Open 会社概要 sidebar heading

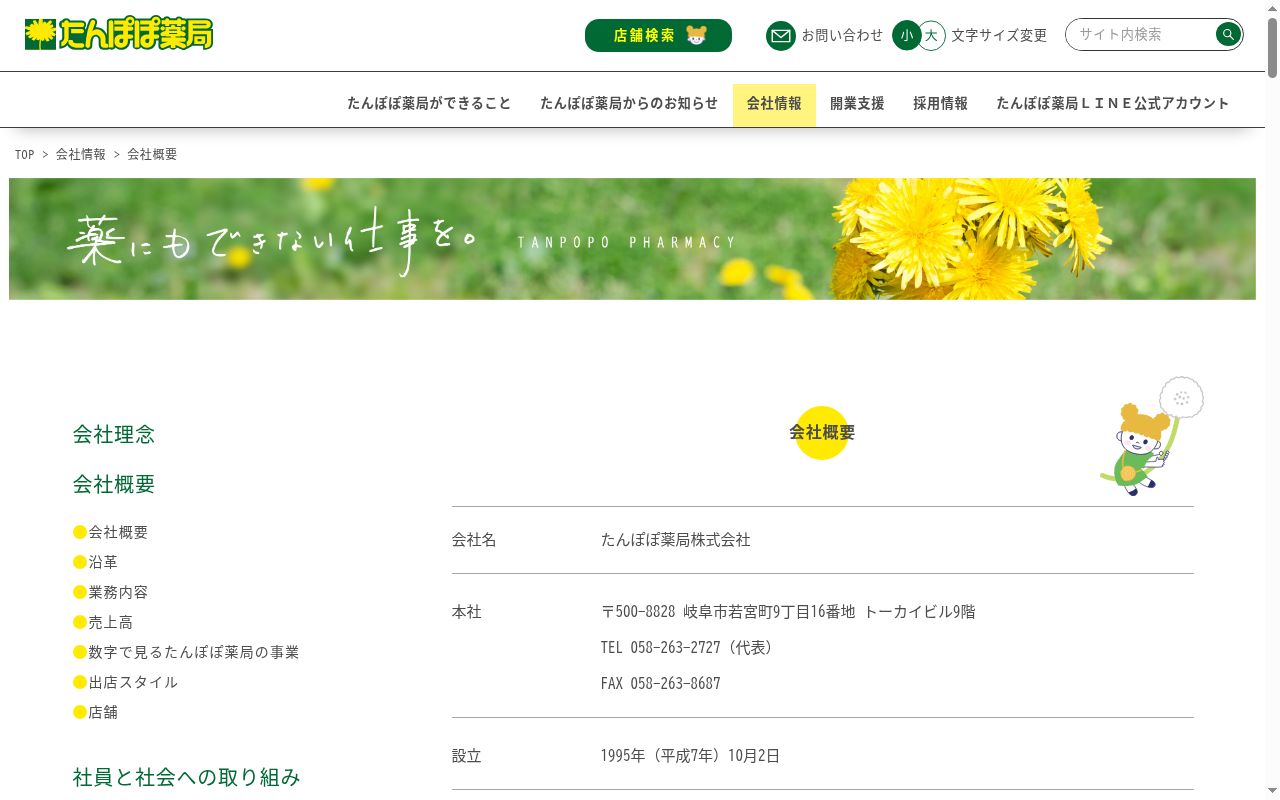point(114,484)
